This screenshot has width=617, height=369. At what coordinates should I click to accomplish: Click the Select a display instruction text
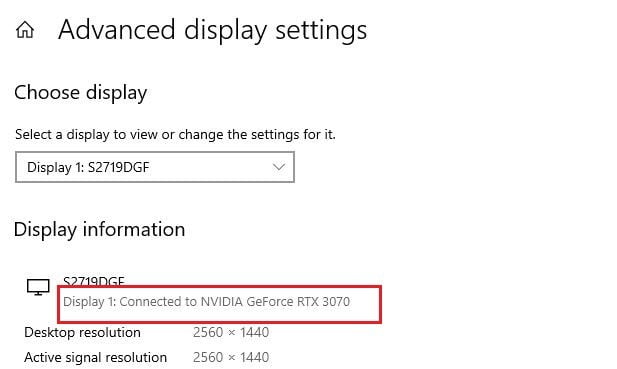pyautogui.click(x=175, y=135)
